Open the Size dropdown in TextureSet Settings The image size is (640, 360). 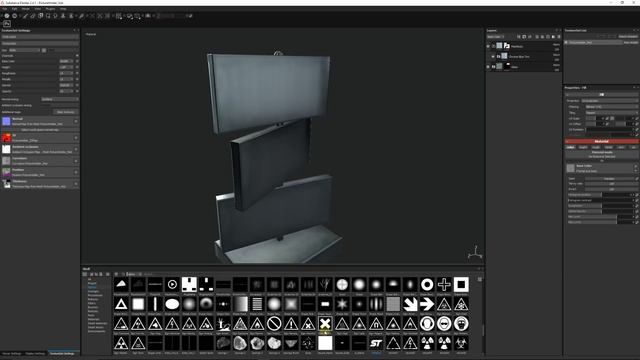pos(24,50)
